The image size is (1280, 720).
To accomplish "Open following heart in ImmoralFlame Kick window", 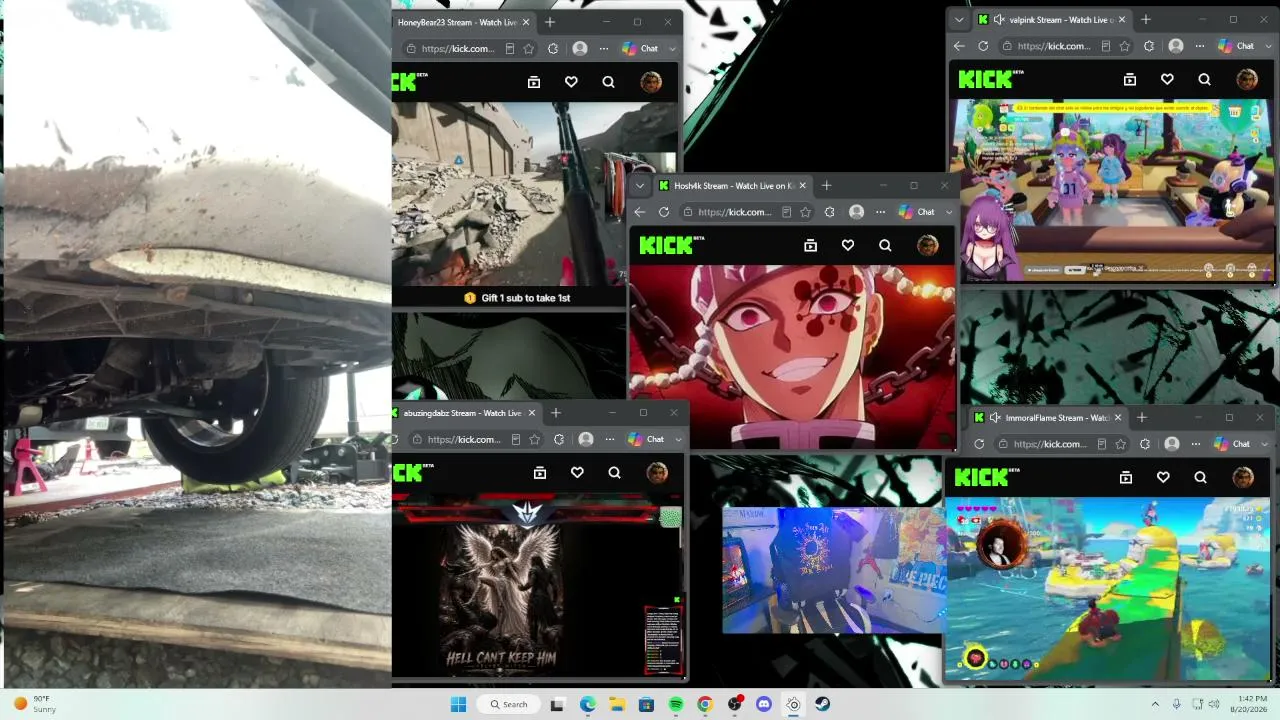I will pos(1163,478).
